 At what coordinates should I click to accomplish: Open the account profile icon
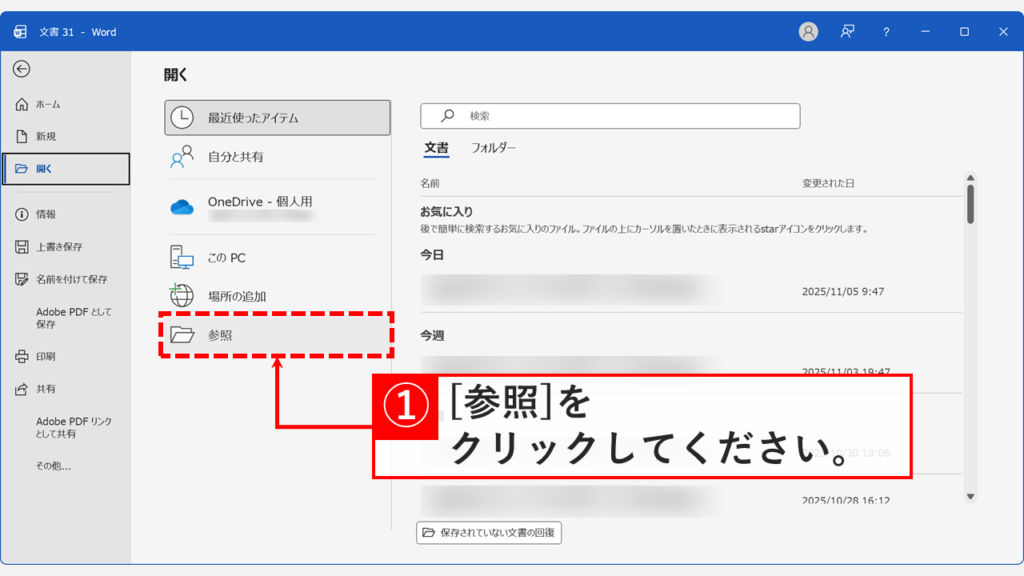pos(808,31)
